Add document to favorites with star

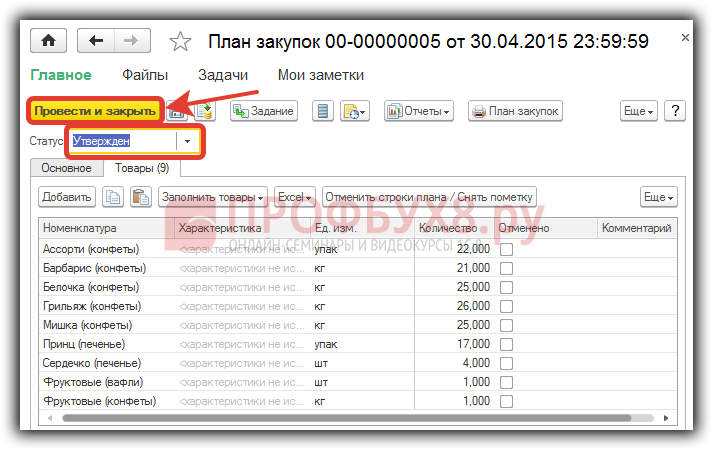pyautogui.click(x=180, y=42)
